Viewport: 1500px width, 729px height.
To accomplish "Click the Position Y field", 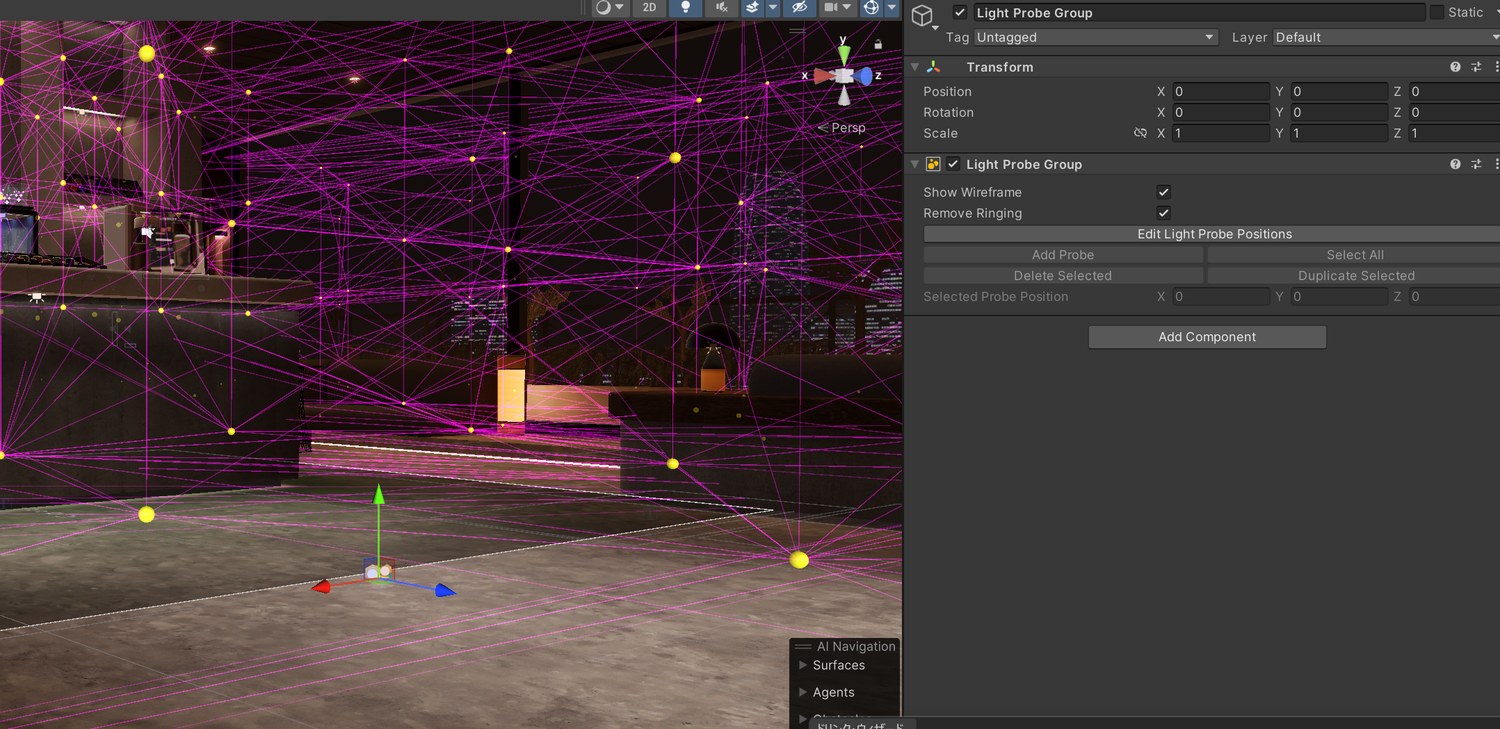I will (x=1338, y=91).
